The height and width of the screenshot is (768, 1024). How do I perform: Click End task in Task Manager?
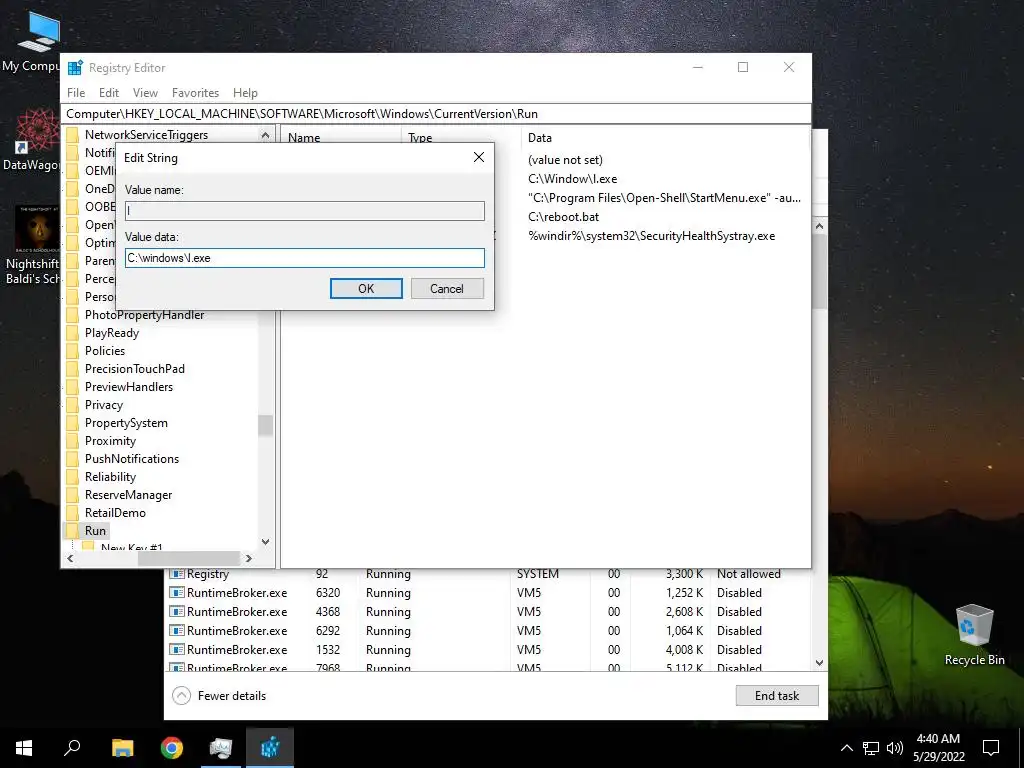coord(776,696)
